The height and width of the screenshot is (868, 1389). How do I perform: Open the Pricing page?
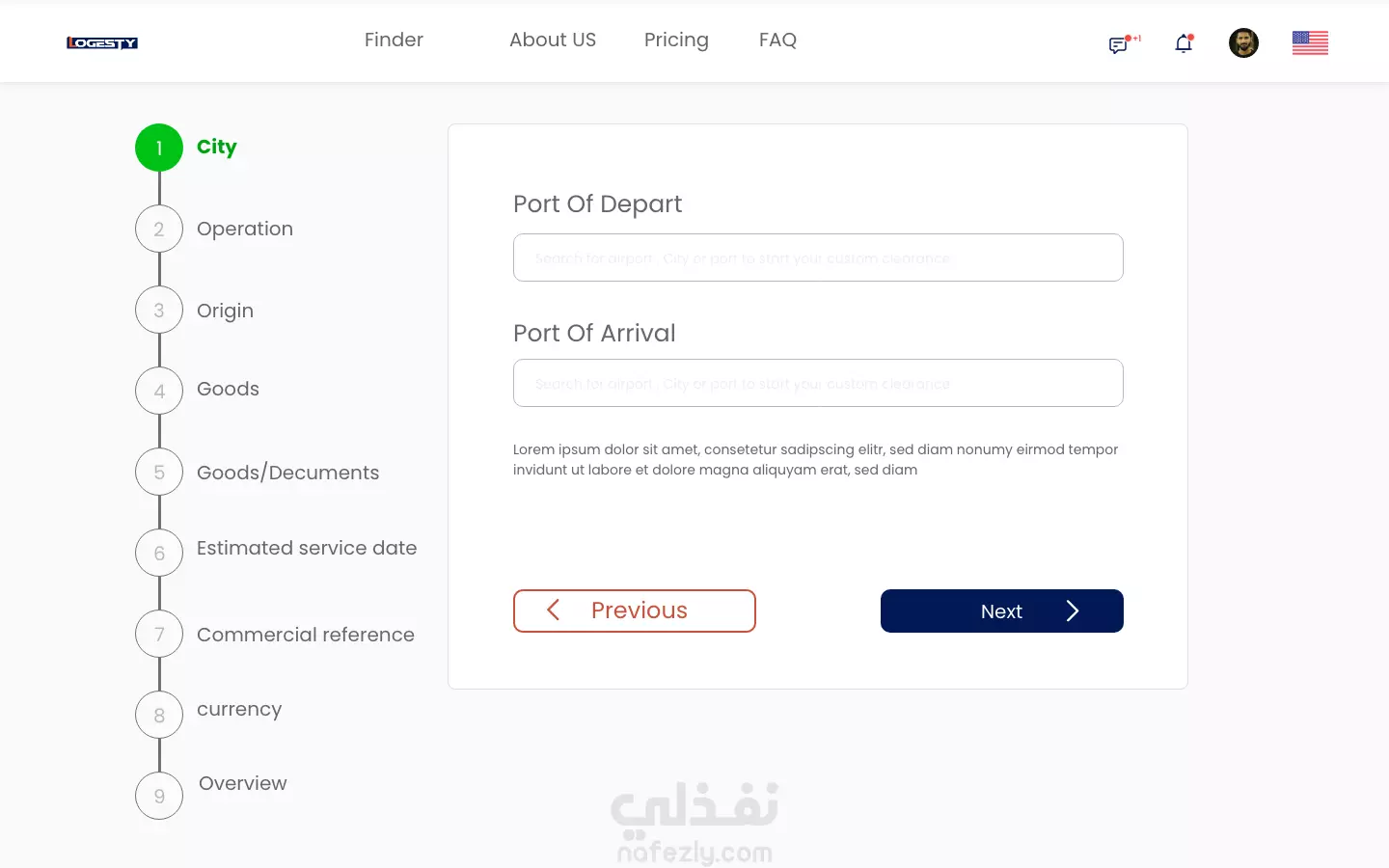(x=676, y=40)
